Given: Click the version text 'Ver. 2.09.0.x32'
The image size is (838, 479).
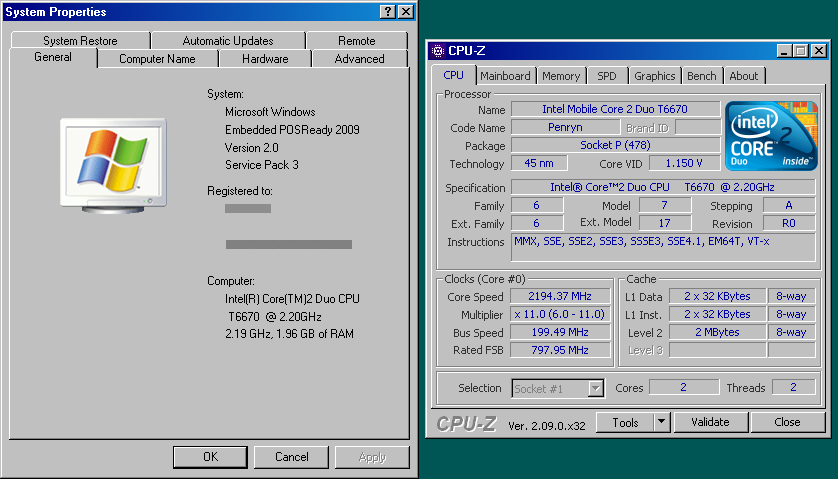Looking at the screenshot, I should tap(547, 426).
